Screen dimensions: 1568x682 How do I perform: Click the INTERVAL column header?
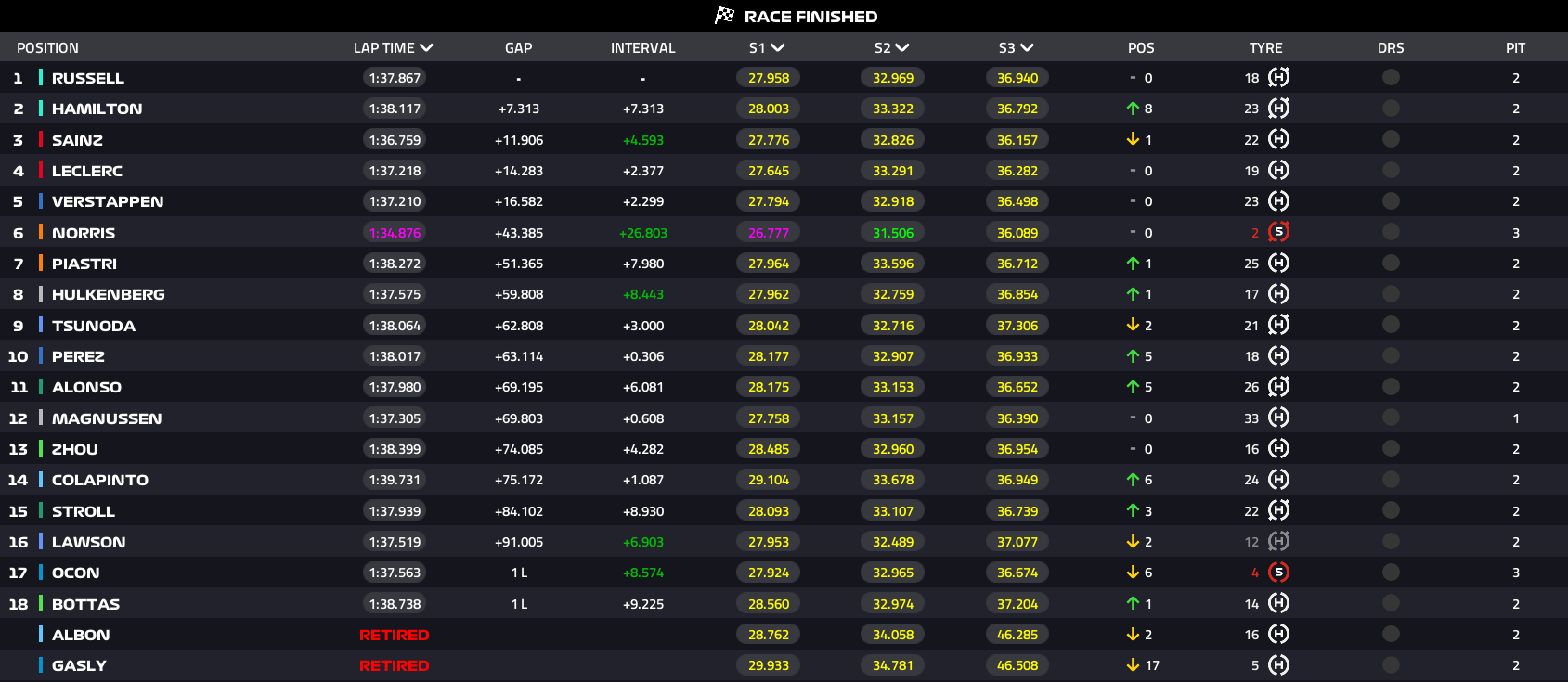point(642,47)
